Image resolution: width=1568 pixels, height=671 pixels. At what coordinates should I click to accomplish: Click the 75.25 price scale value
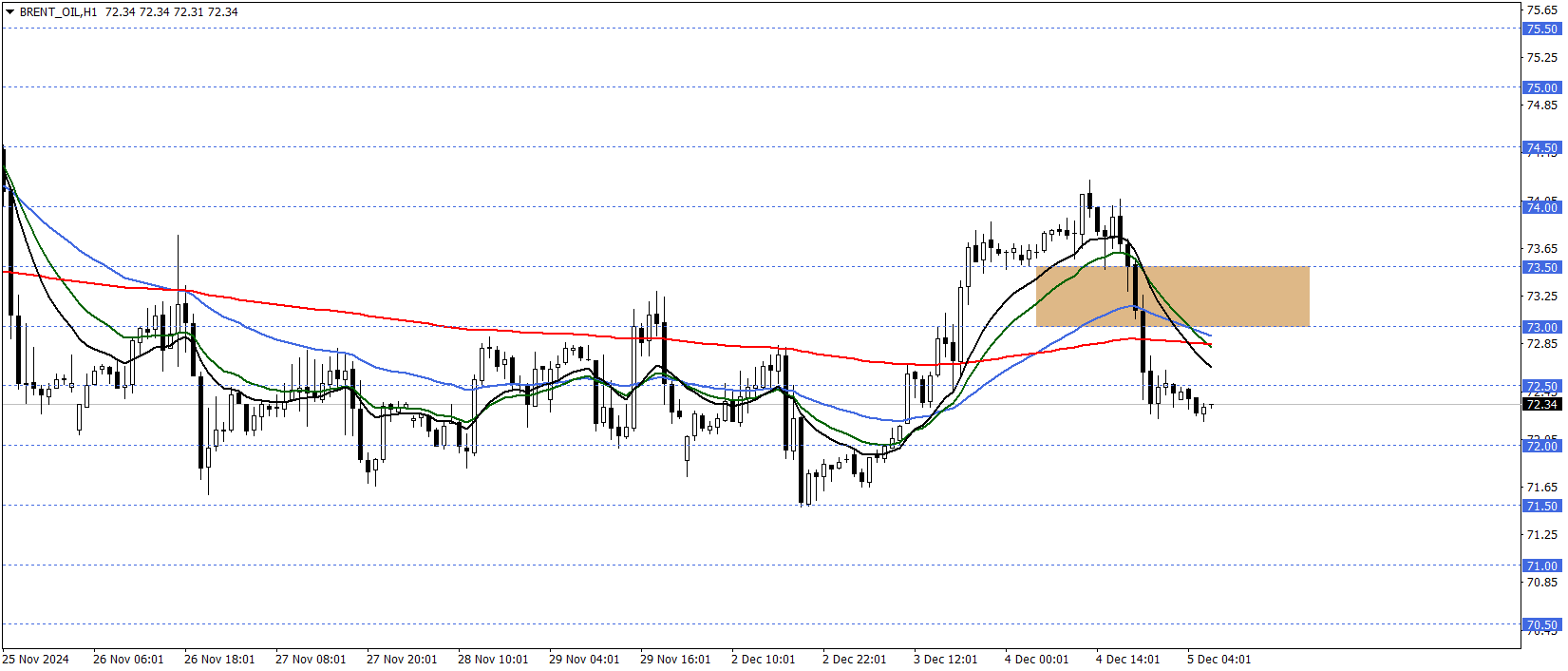1541,58
